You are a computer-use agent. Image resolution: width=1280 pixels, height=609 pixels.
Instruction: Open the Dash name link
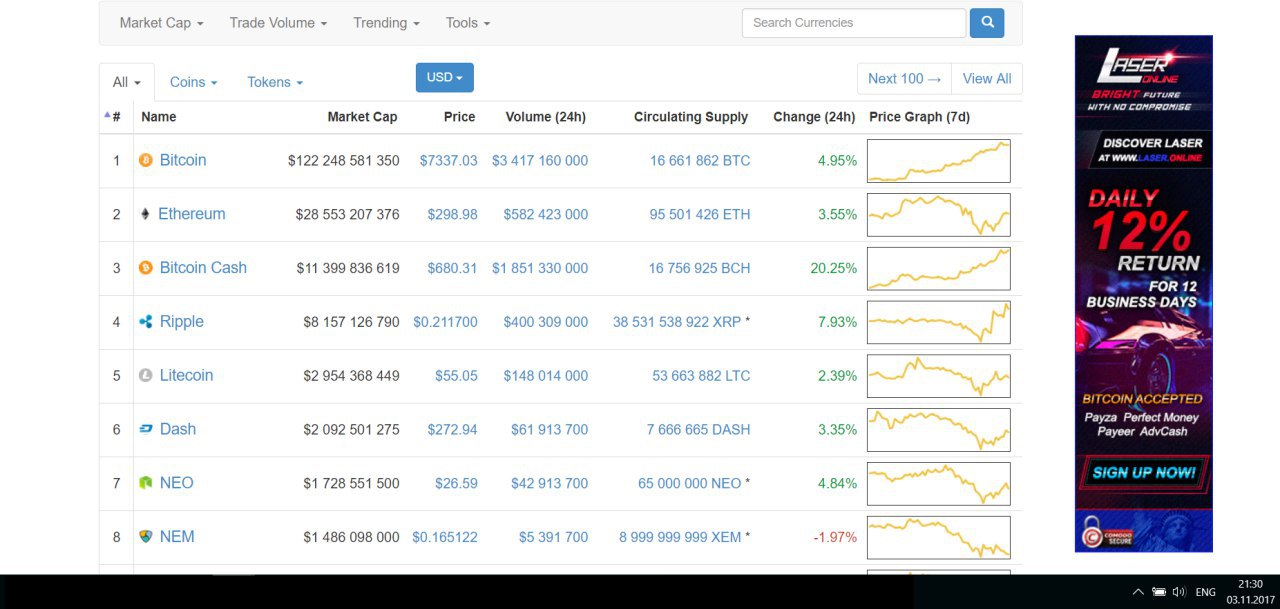click(178, 429)
